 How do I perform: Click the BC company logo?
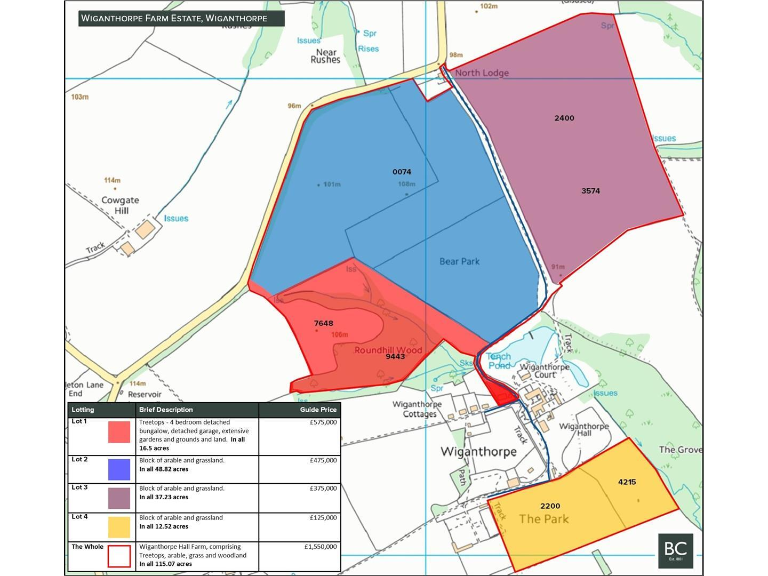[674, 550]
